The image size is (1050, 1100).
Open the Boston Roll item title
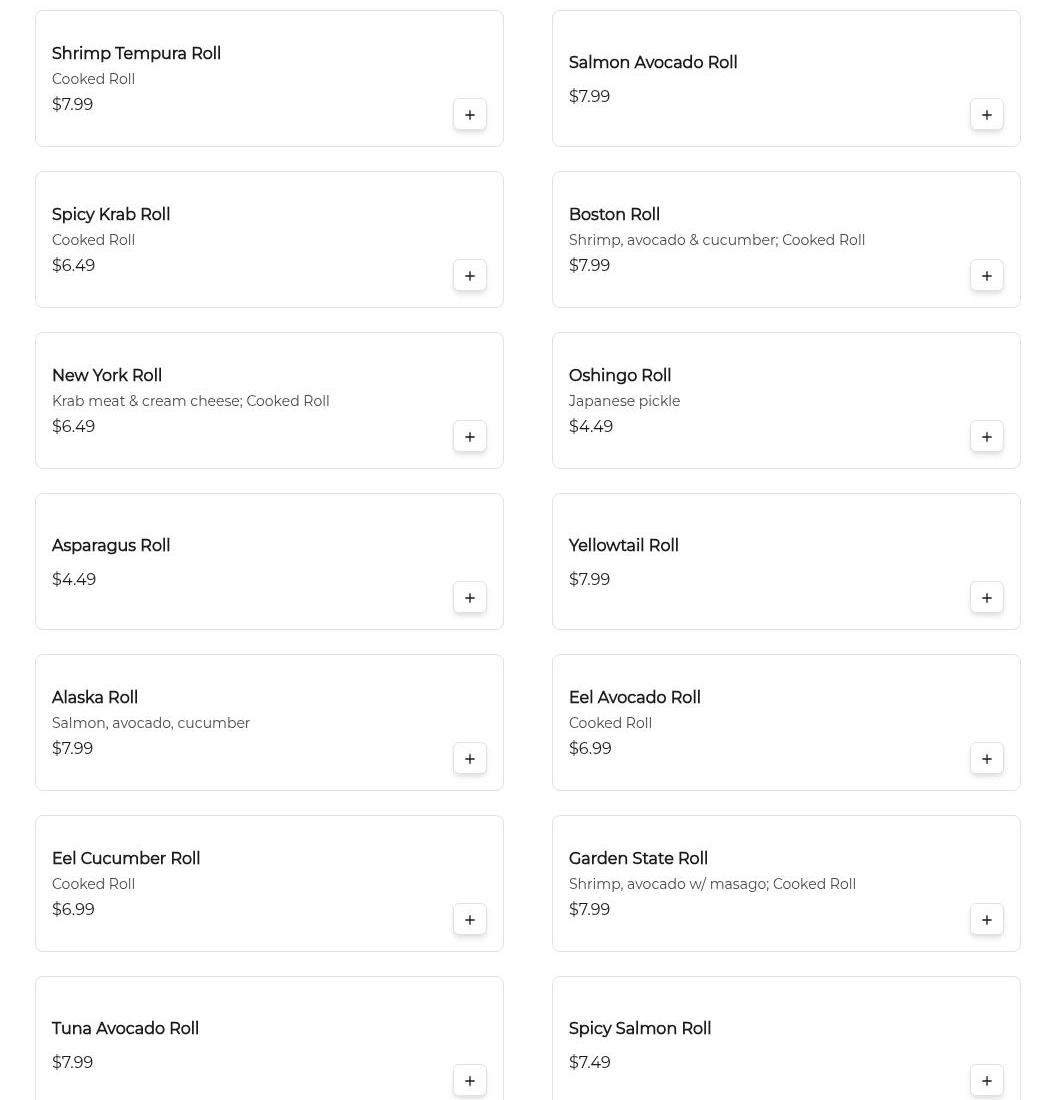[x=614, y=215]
